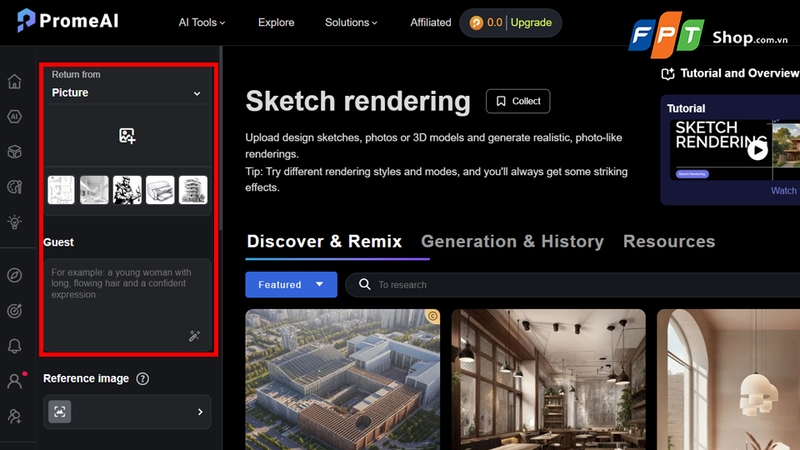Open the Affiliated page
The image size is (800, 450).
coord(431,22)
